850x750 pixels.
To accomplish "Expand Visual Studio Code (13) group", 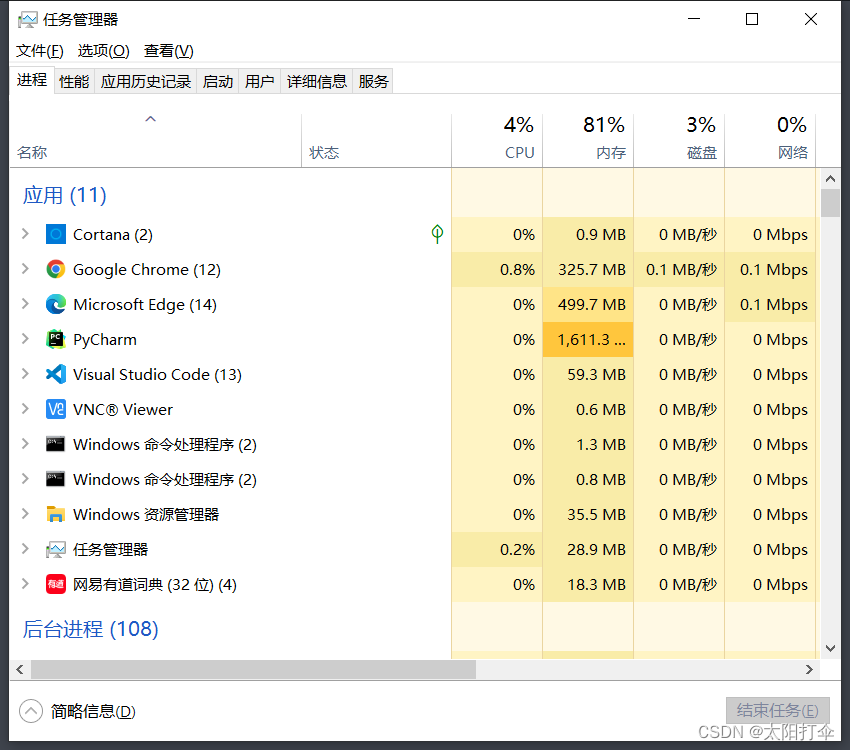I will click(x=25, y=374).
